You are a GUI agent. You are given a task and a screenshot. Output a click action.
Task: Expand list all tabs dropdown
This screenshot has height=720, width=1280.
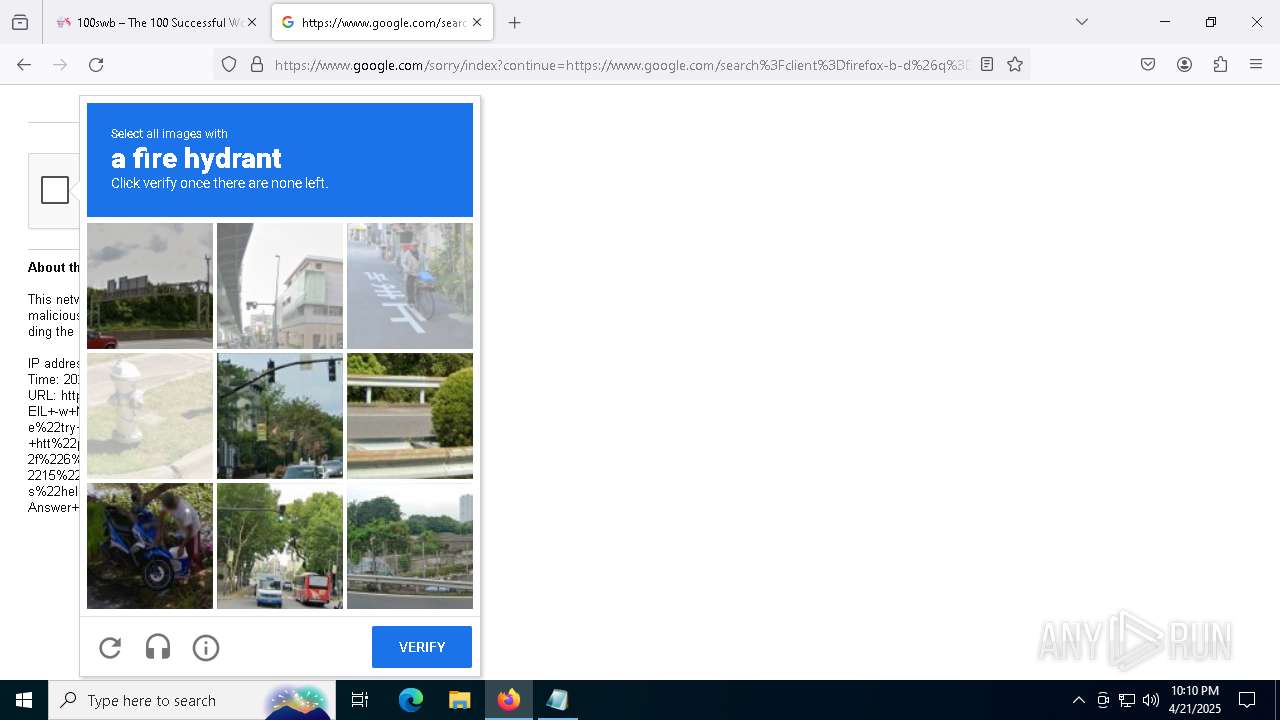coord(1081,22)
